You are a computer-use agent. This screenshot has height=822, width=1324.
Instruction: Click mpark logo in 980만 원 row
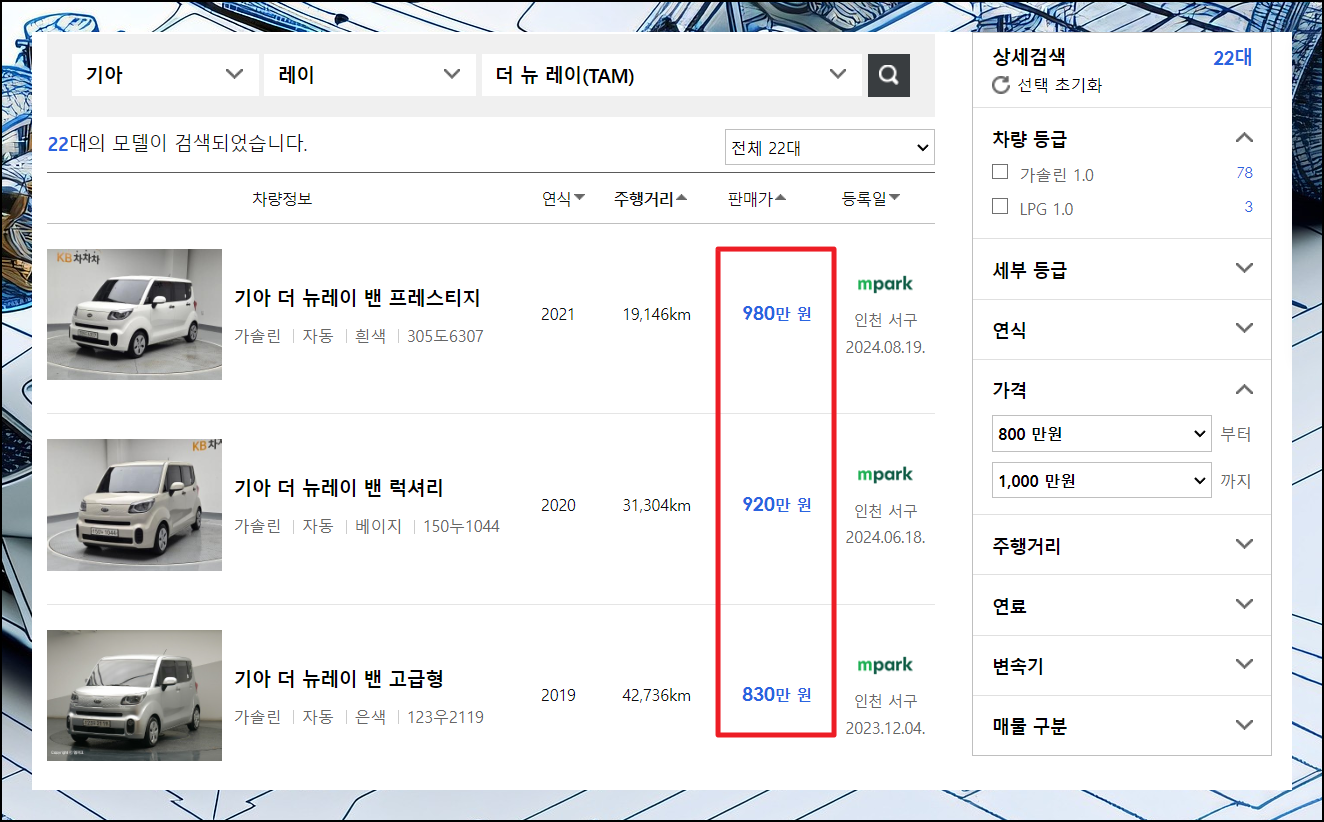pos(885,284)
